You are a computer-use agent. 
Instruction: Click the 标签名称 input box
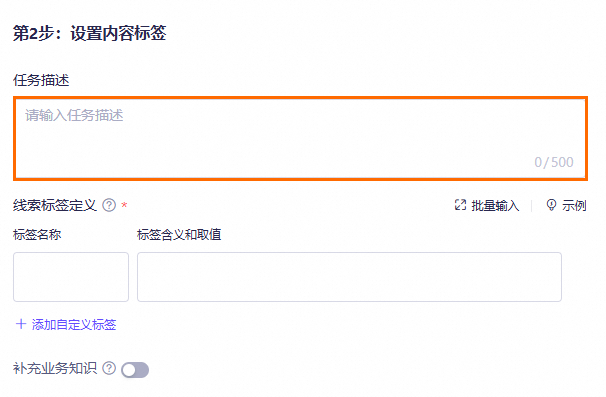click(71, 277)
